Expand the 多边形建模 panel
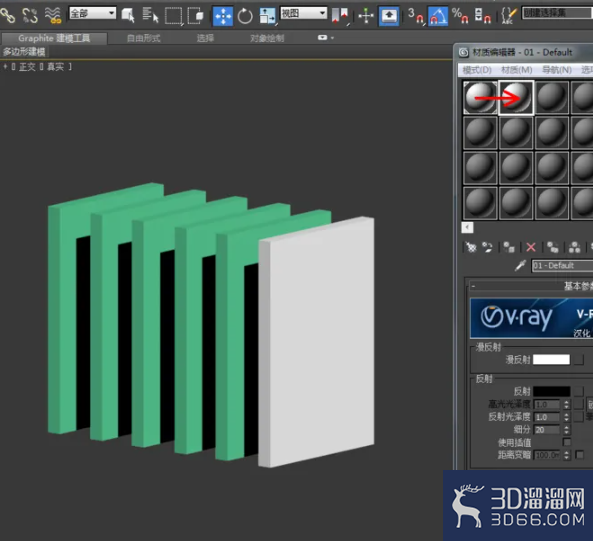 [x=24, y=51]
